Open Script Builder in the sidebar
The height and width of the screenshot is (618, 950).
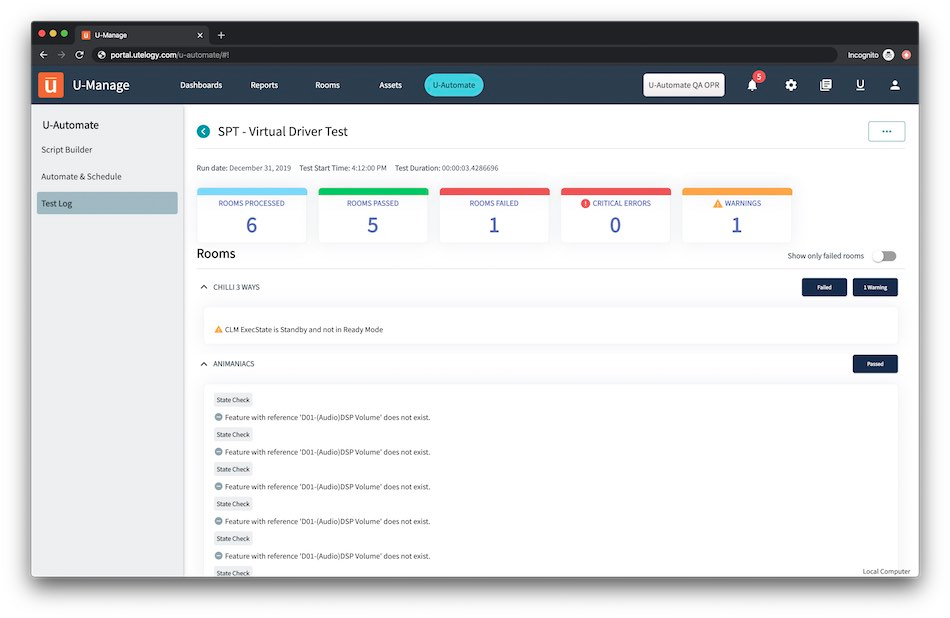67,150
